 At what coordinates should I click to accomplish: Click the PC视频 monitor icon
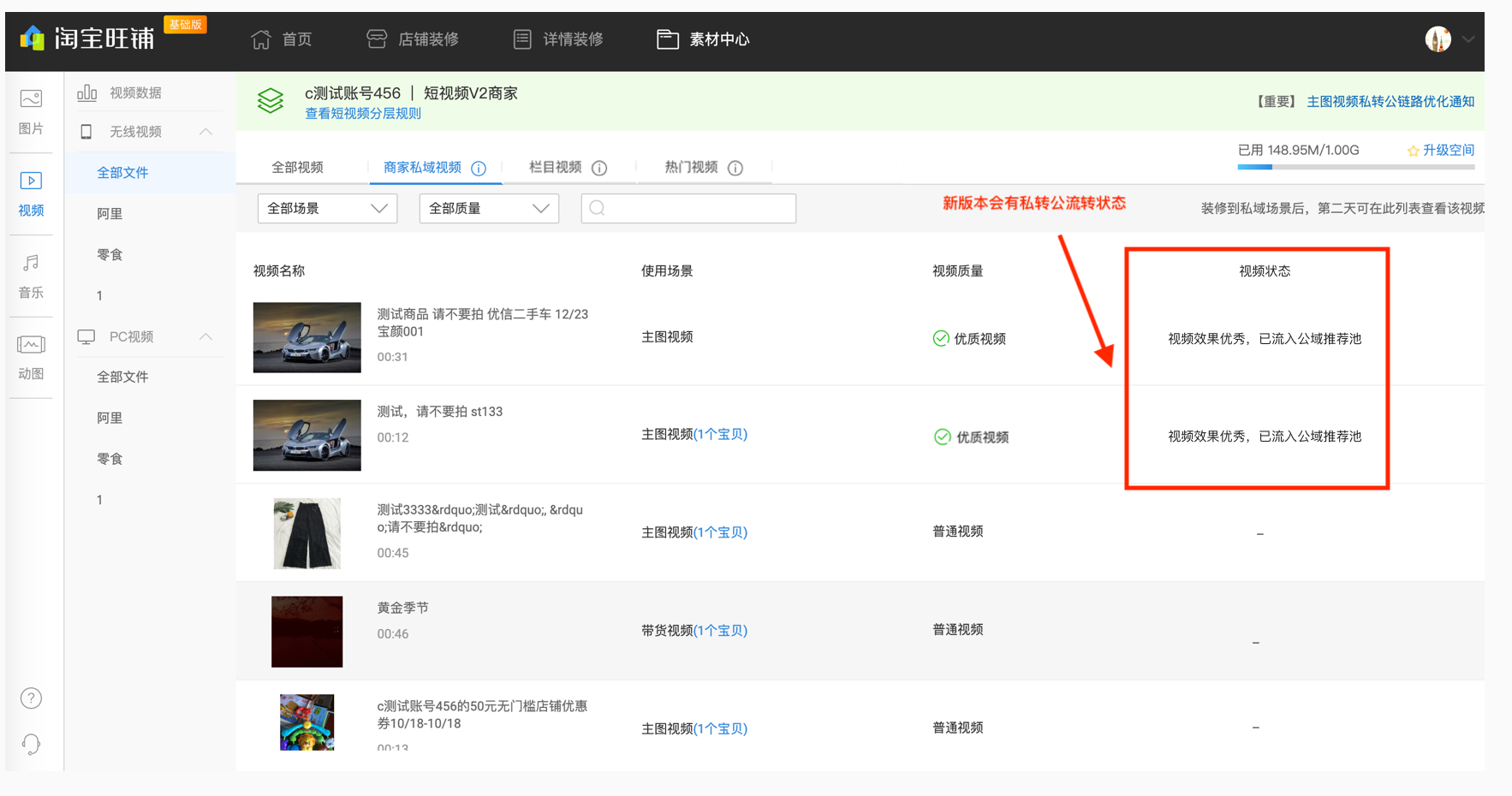(x=86, y=336)
